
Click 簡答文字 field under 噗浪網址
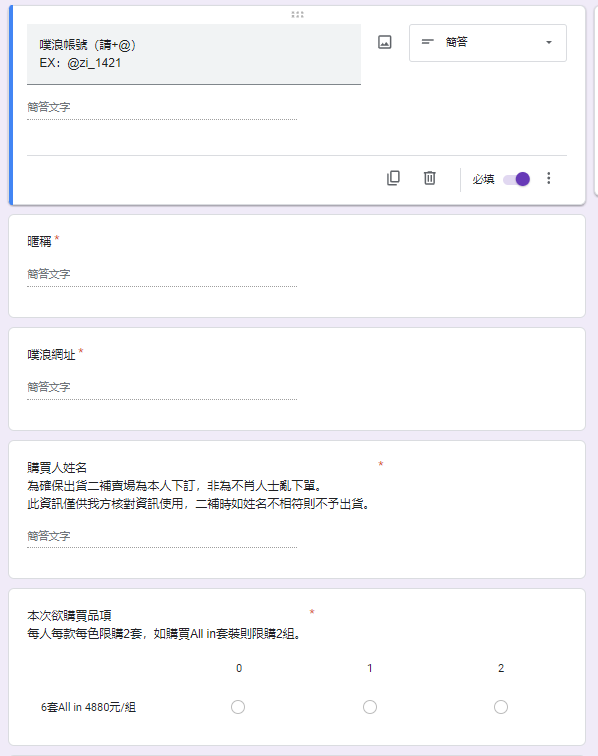coord(162,387)
